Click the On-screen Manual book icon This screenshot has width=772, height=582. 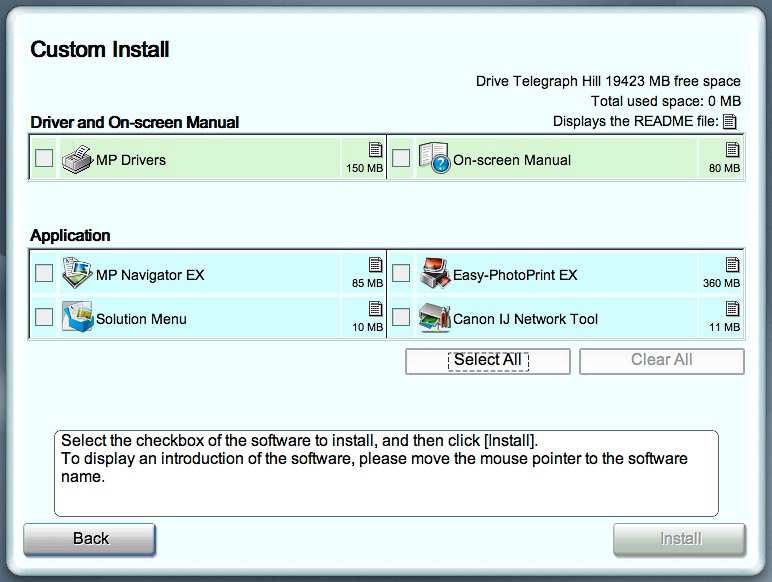point(434,160)
